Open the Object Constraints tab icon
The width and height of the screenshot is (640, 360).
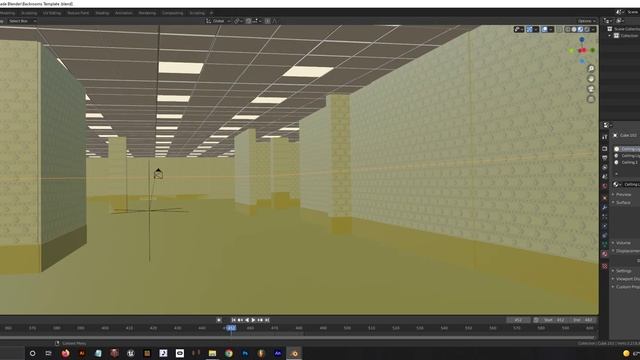[x=604, y=236]
